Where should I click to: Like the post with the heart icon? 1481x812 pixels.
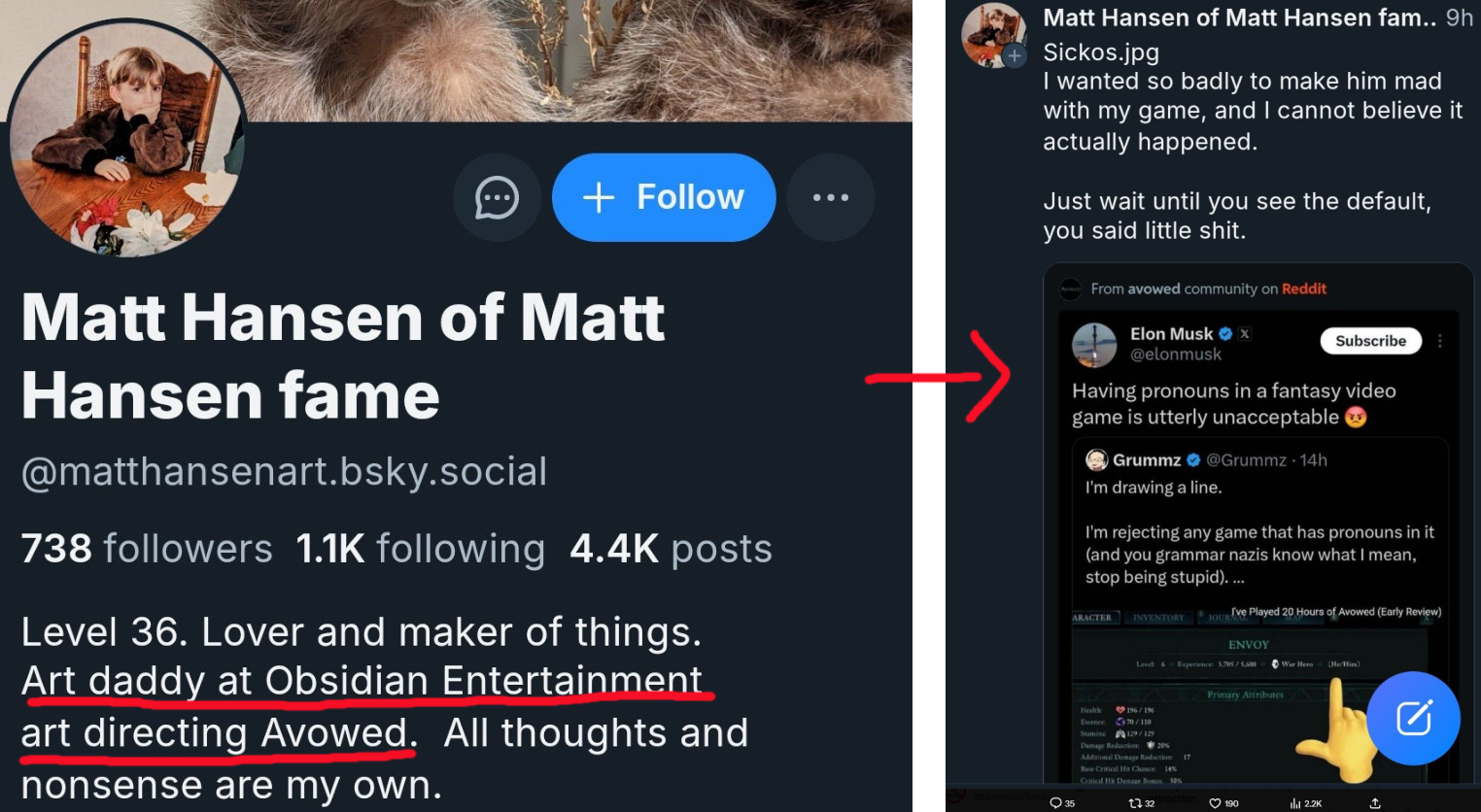coord(1215,803)
